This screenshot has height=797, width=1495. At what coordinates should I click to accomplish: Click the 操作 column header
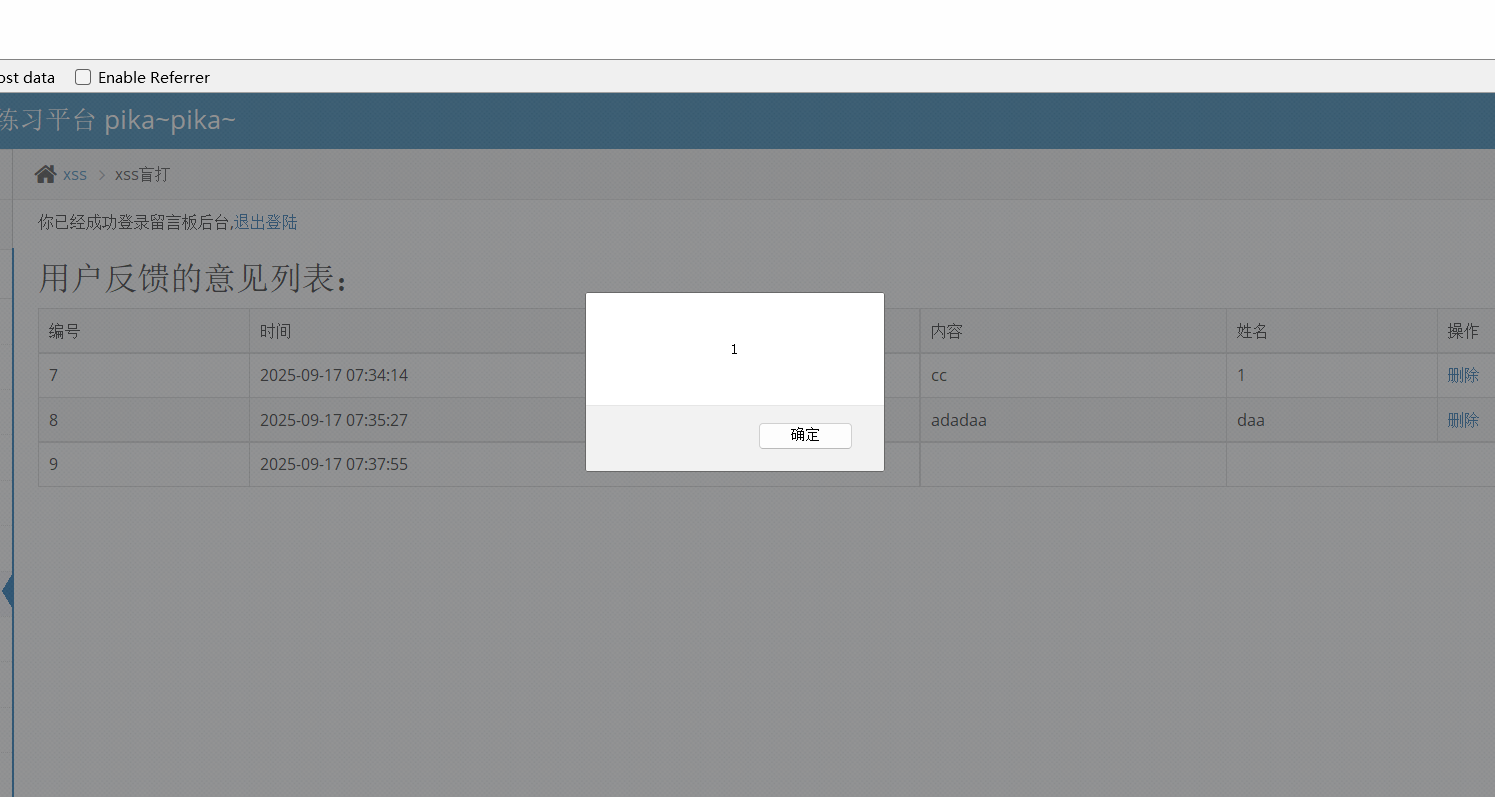coord(1466,331)
